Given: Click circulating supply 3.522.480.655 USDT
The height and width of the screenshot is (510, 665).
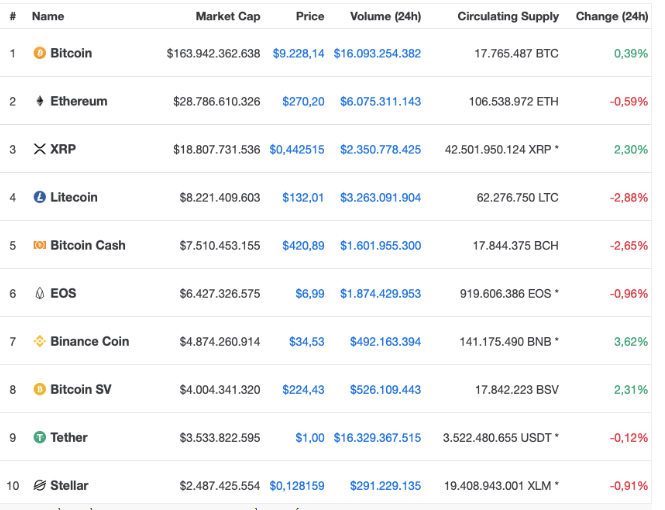Looking at the screenshot, I should [x=501, y=438].
